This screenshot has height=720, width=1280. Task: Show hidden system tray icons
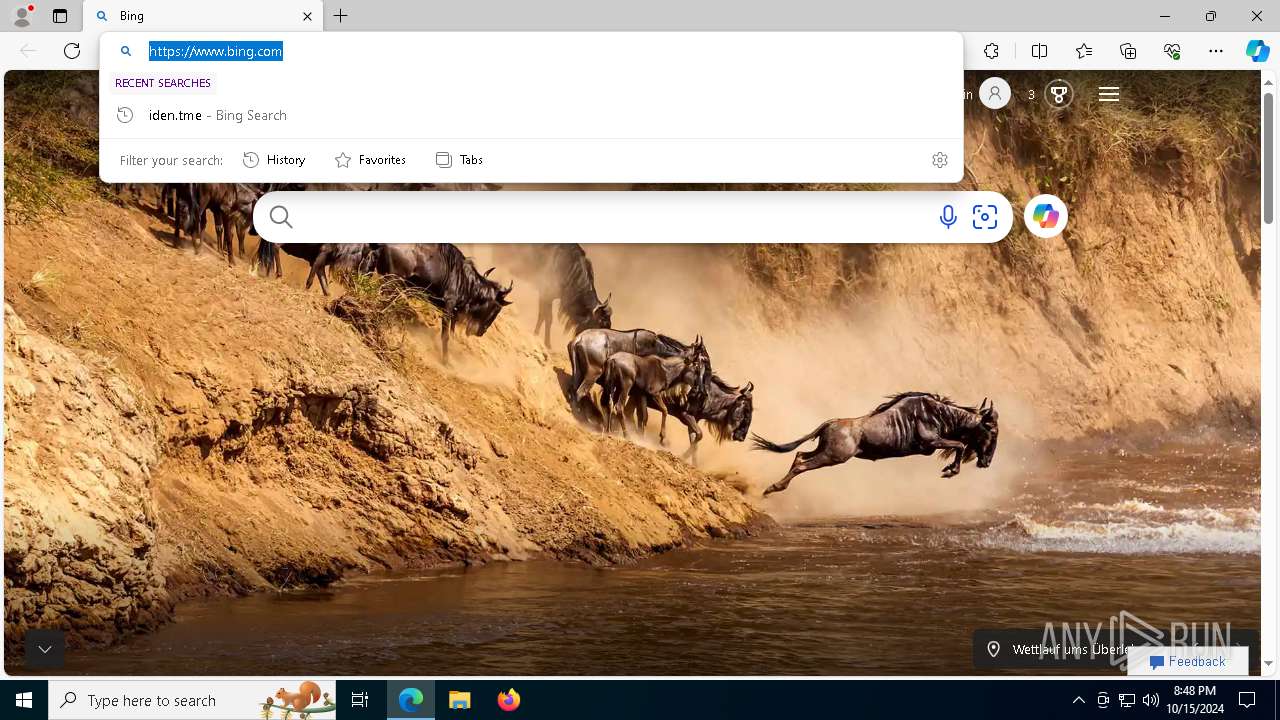point(1078,700)
